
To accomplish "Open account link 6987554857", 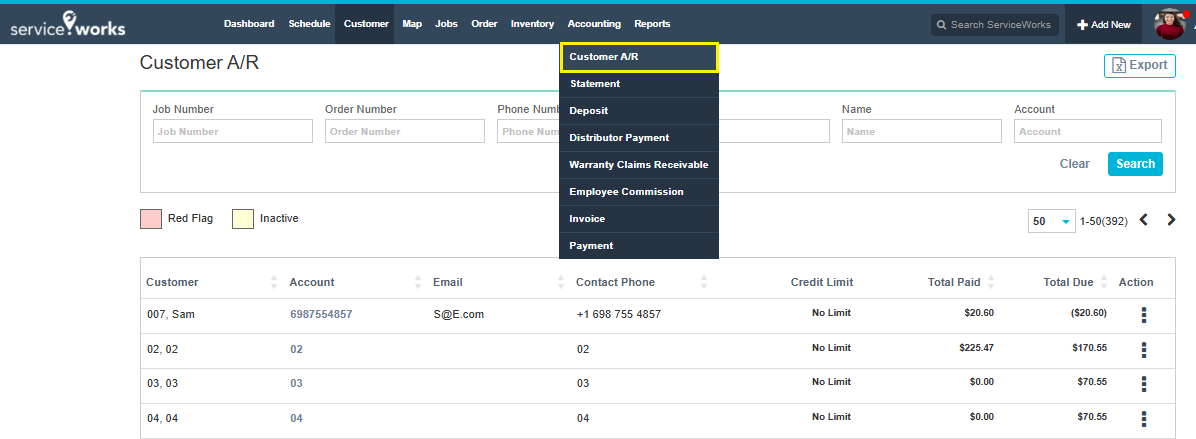I will tap(321, 314).
